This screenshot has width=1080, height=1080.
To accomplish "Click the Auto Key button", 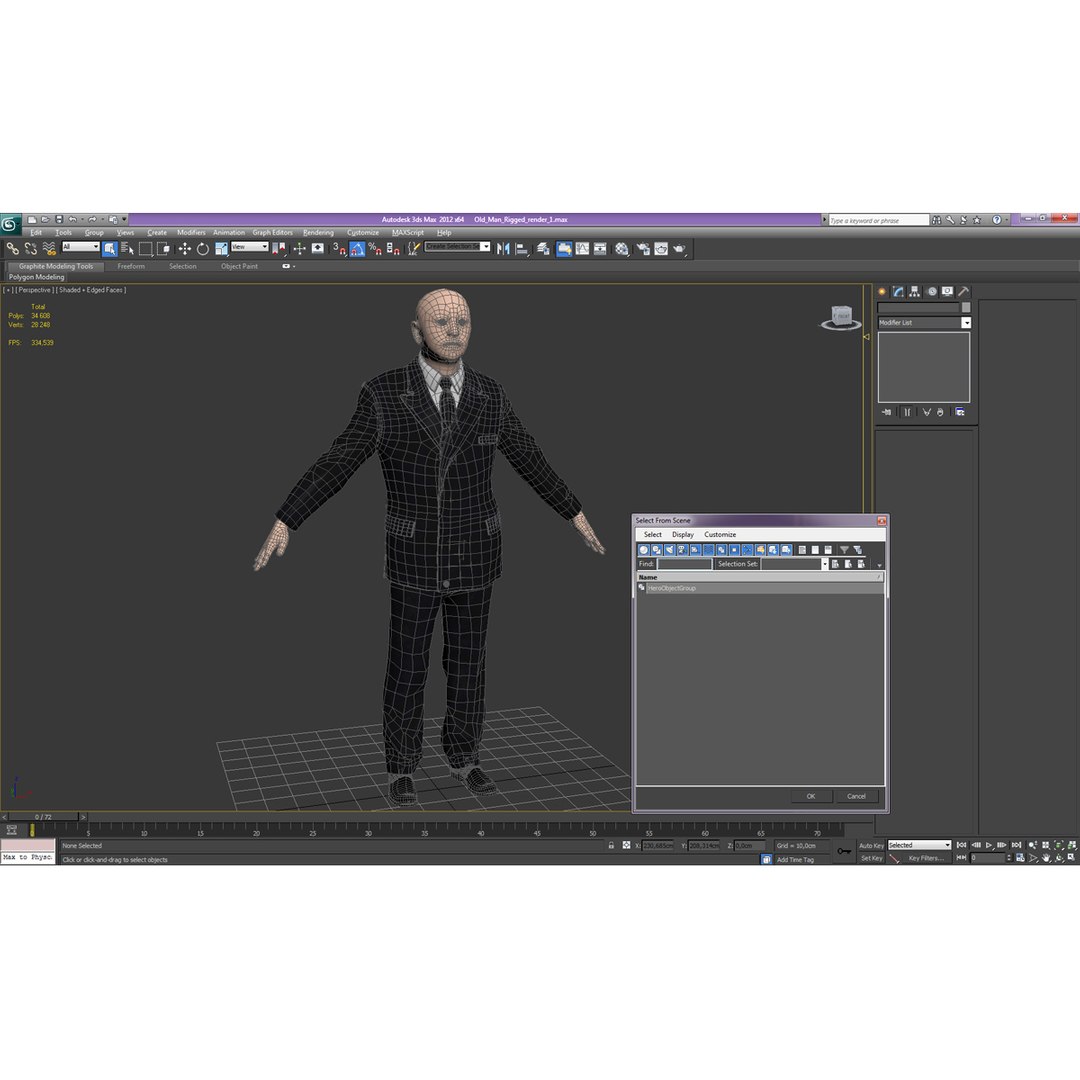I will tap(871, 846).
